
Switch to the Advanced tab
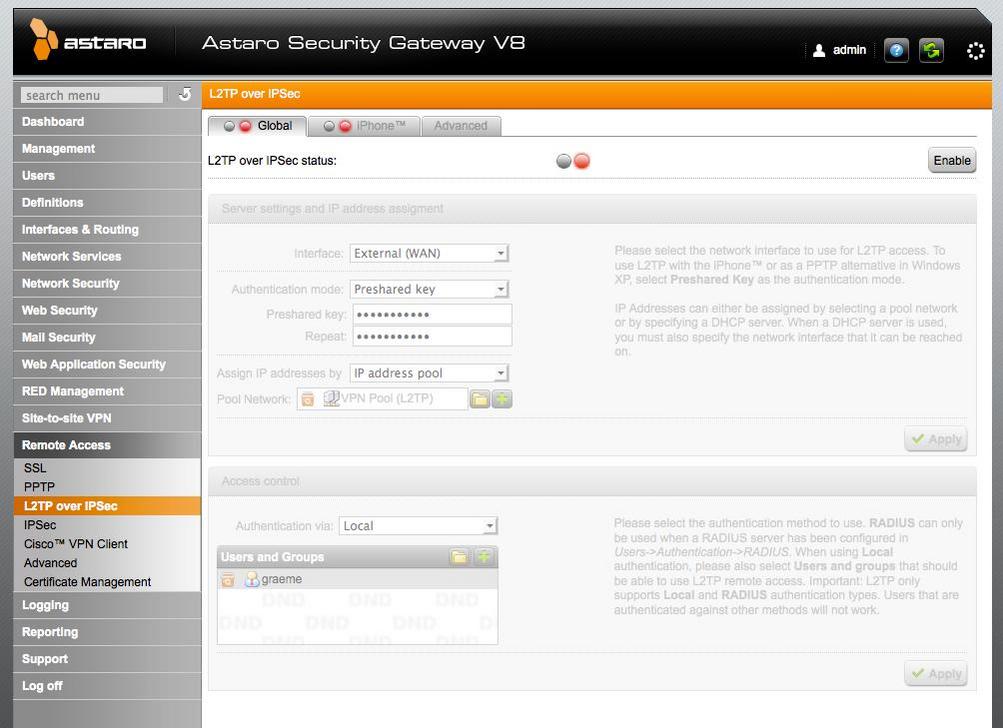pos(461,126)
